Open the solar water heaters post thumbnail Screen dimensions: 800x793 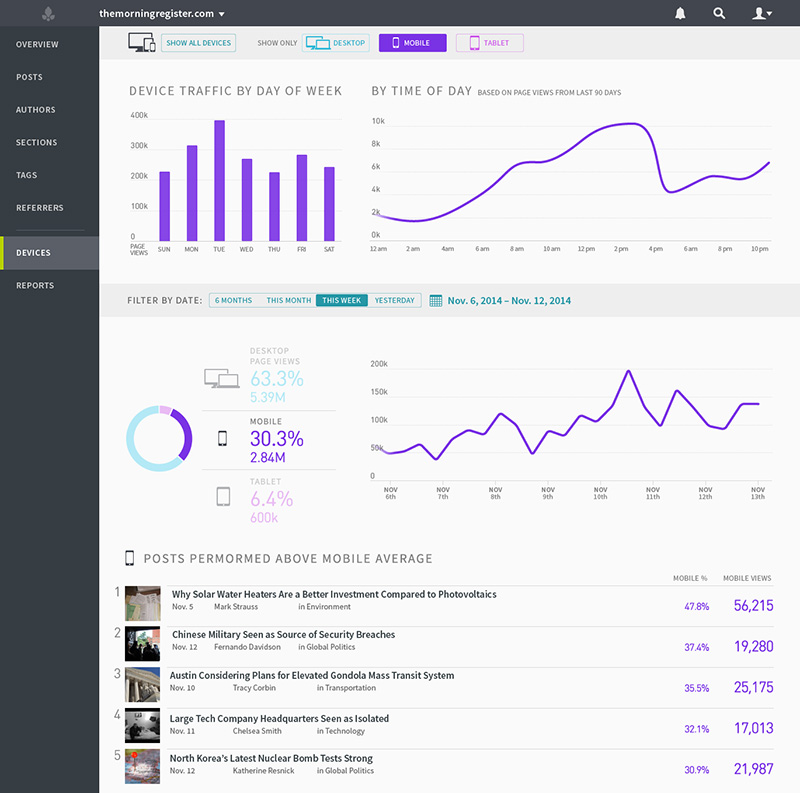tap(143, 603)
